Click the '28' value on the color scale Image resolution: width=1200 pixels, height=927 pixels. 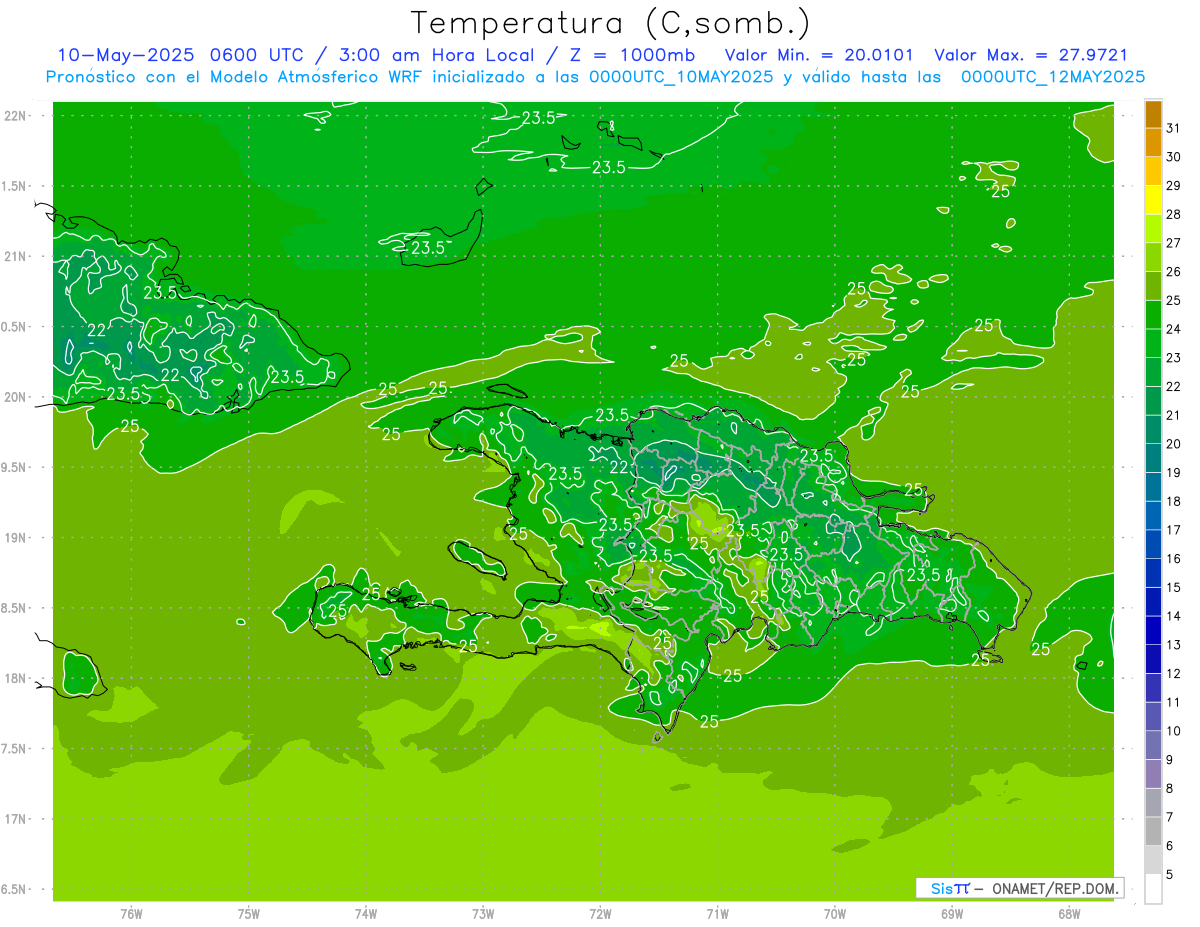pyautogui.click(x=1174, y=214)
